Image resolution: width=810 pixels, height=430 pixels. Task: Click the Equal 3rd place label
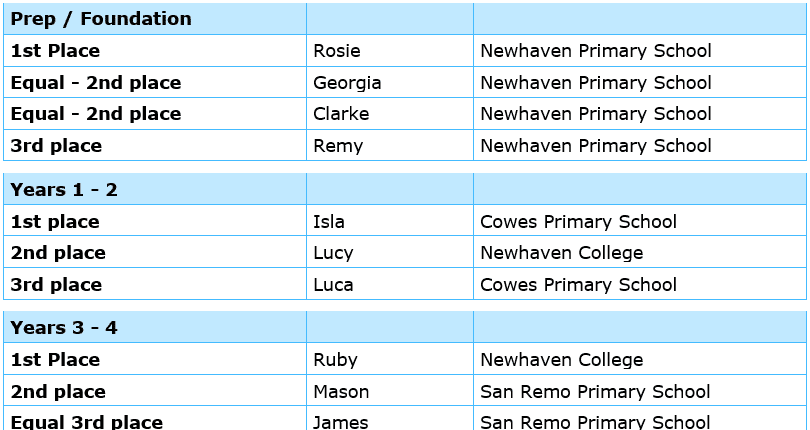[86, 422]
